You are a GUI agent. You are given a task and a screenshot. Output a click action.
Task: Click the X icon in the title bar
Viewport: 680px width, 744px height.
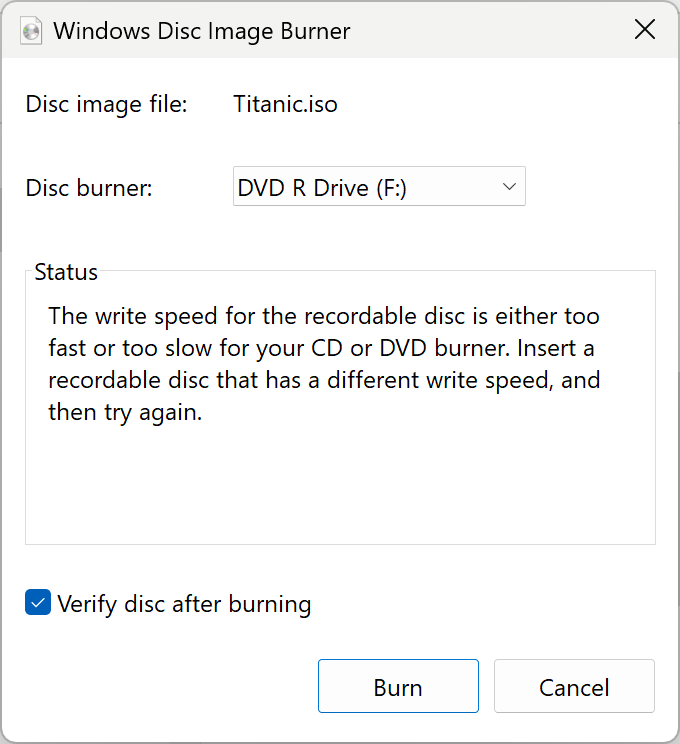645,30
